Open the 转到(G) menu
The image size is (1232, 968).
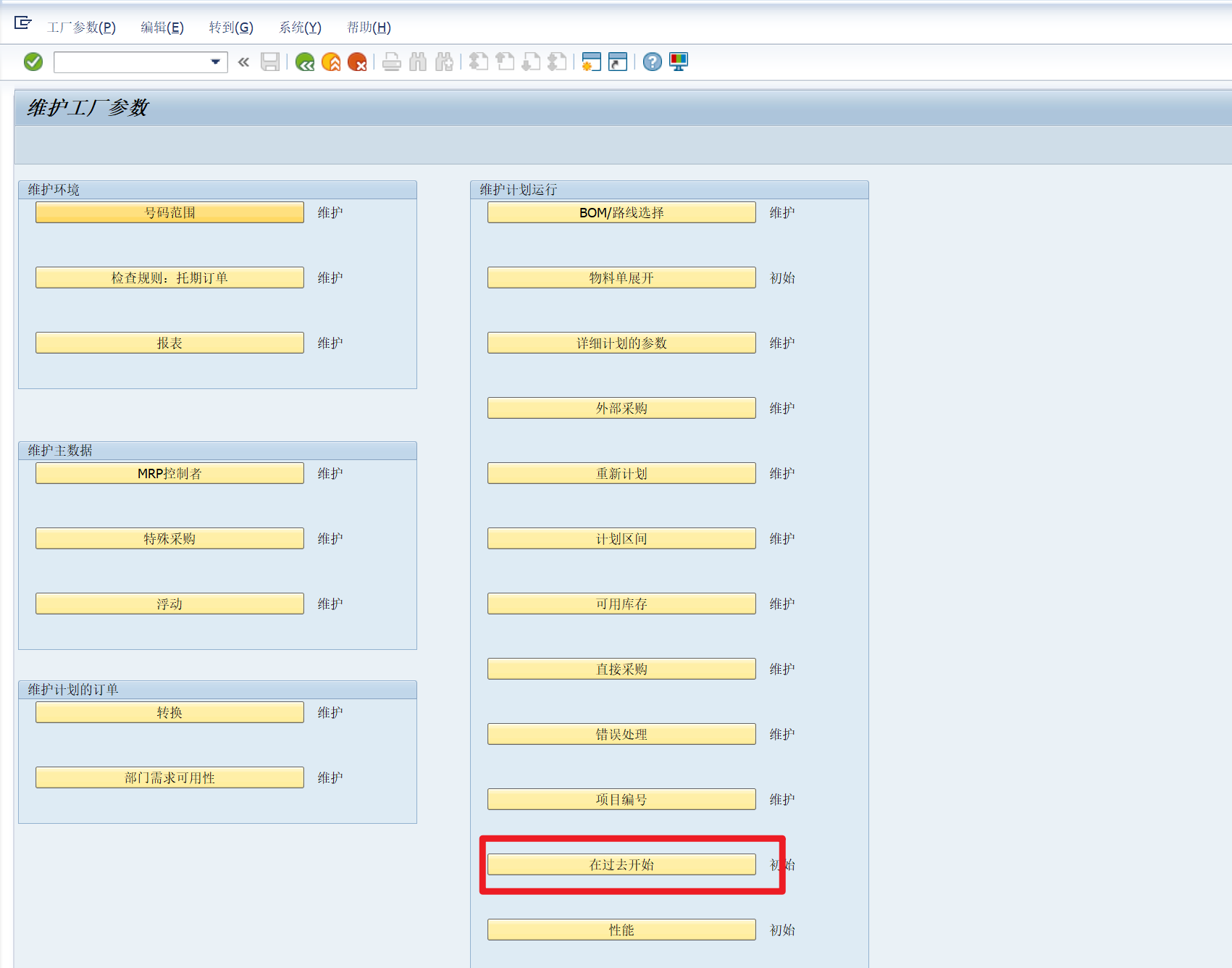point(231,28)
